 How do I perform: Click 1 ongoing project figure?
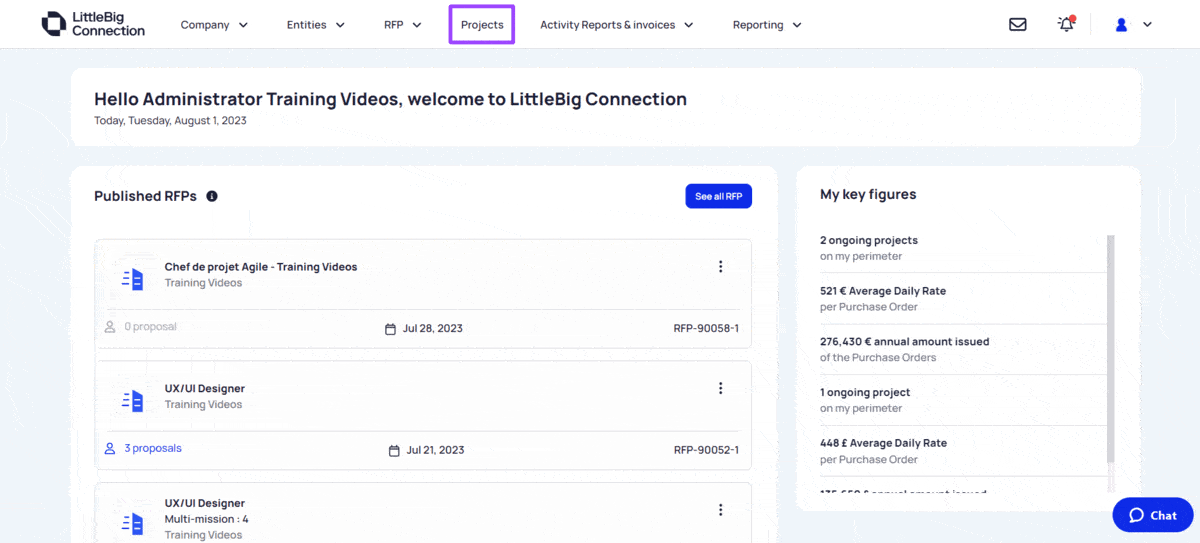point(865,393)
